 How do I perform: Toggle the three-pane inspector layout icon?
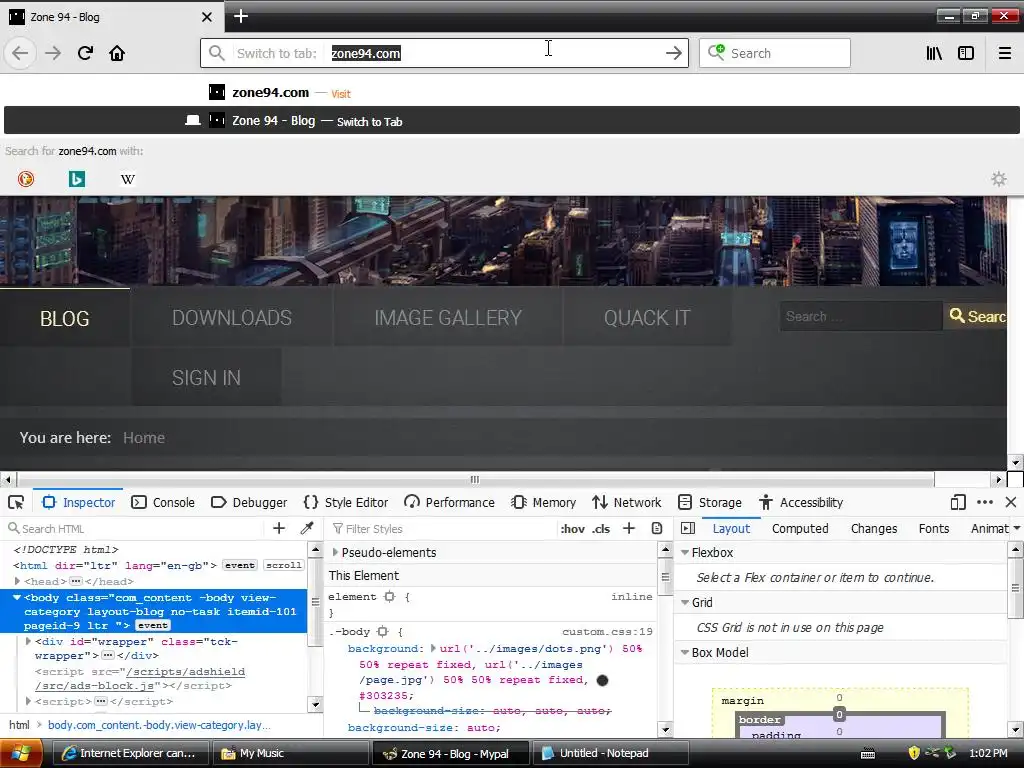pyautogui.click(x=687, y=528)
